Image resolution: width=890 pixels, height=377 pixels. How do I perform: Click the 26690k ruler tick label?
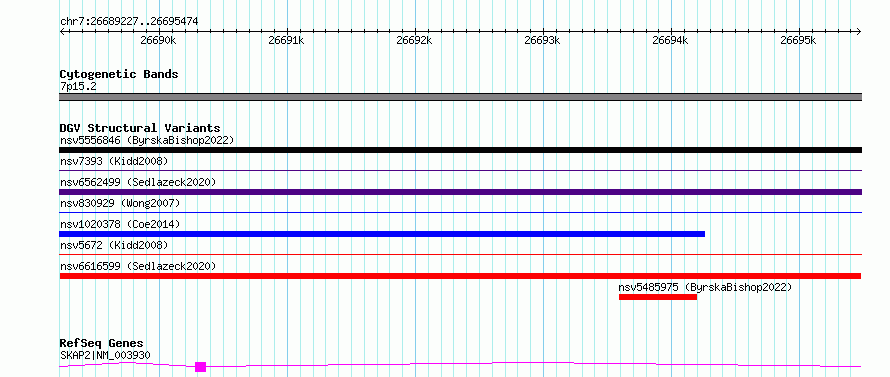coord(159,40)
